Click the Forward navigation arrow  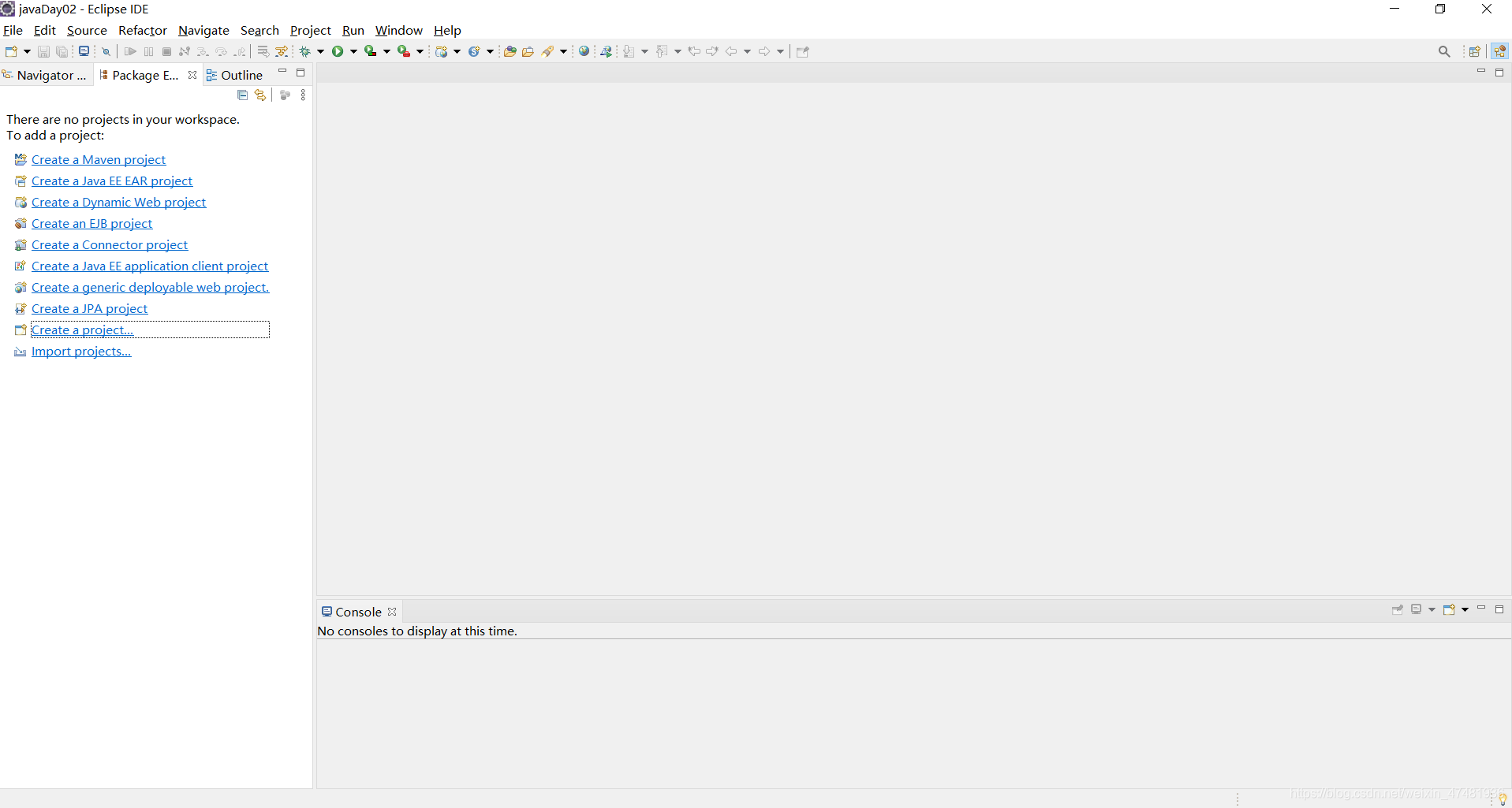point(764,52)
